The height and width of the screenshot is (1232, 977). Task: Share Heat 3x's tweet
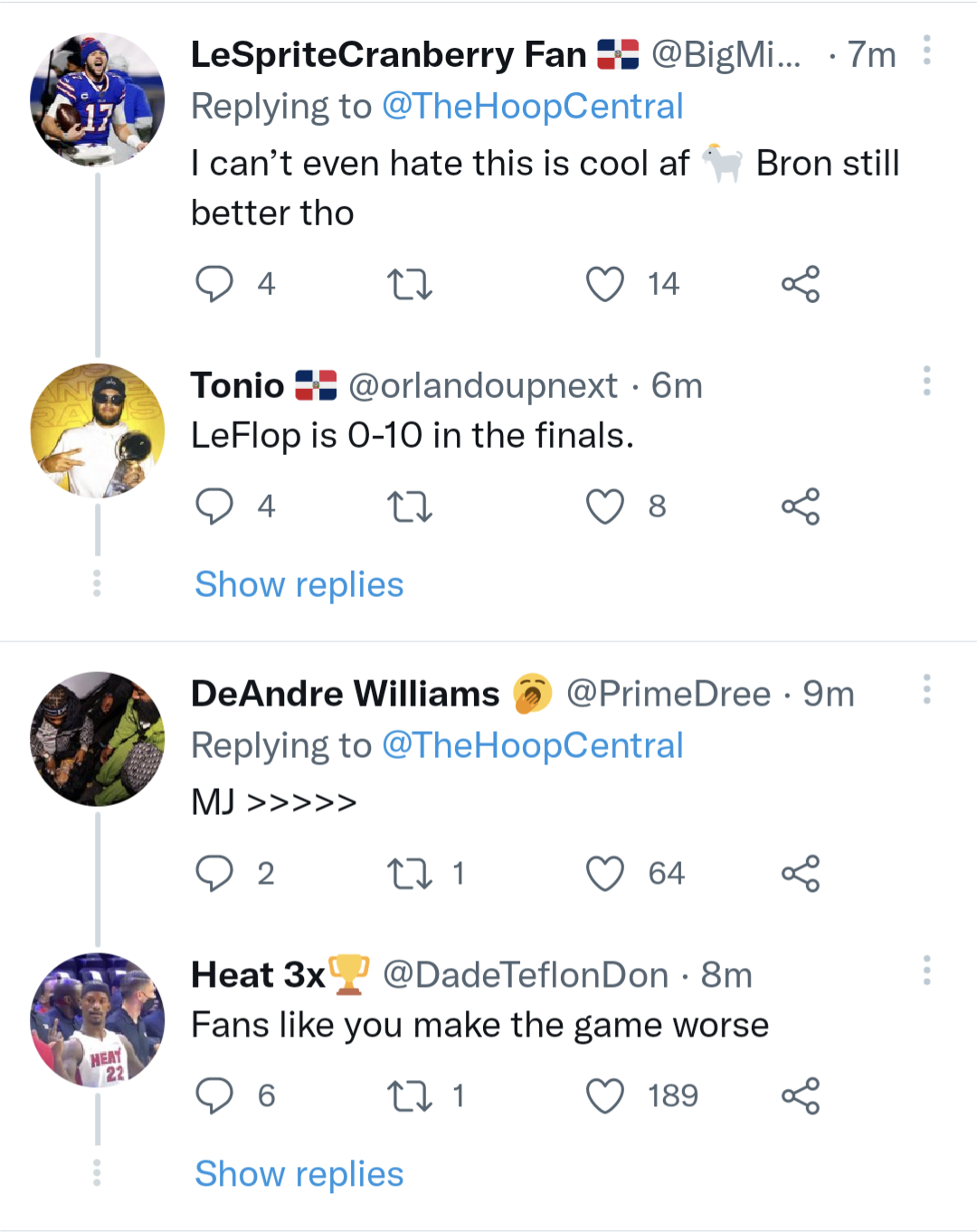[801, 1096]
